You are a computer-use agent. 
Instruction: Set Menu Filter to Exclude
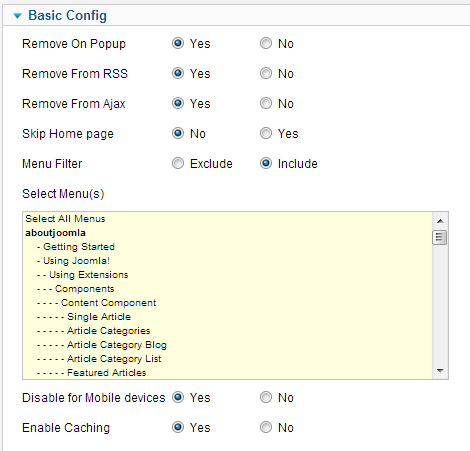[x=178, y=163]
